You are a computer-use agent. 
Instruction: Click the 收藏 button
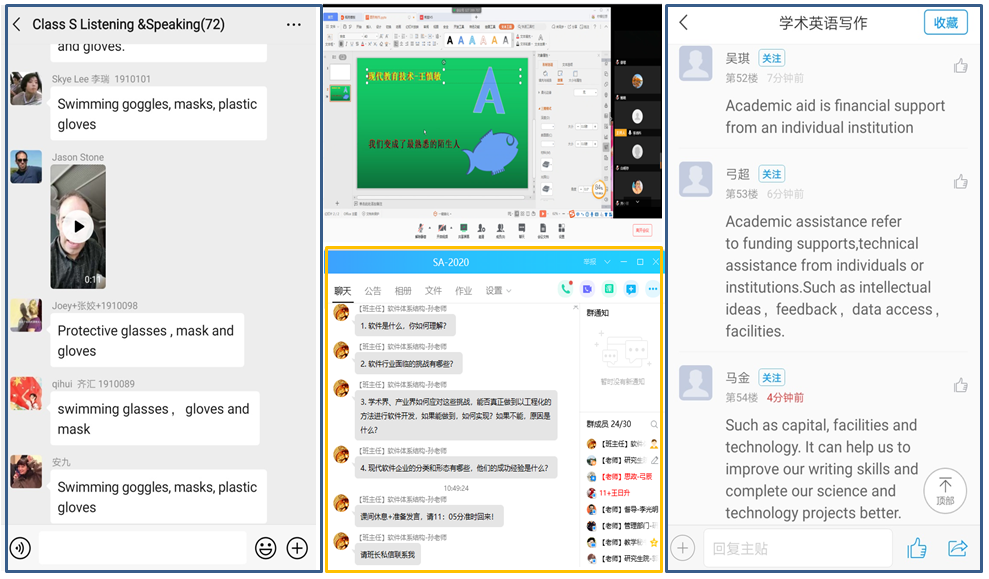(945, 22)
